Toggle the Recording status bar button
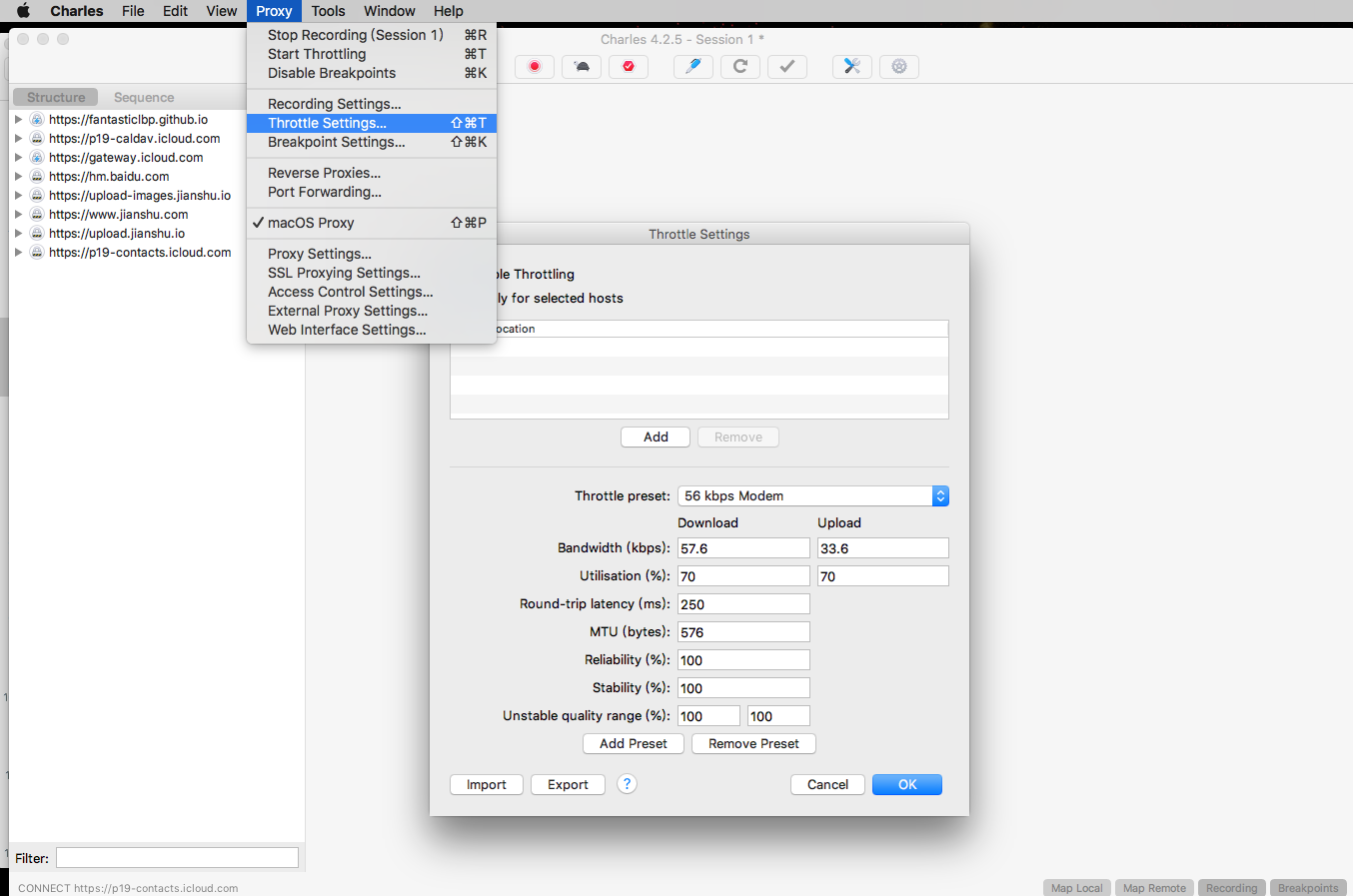This screenshot has width=1353, height=896. 1231,888
